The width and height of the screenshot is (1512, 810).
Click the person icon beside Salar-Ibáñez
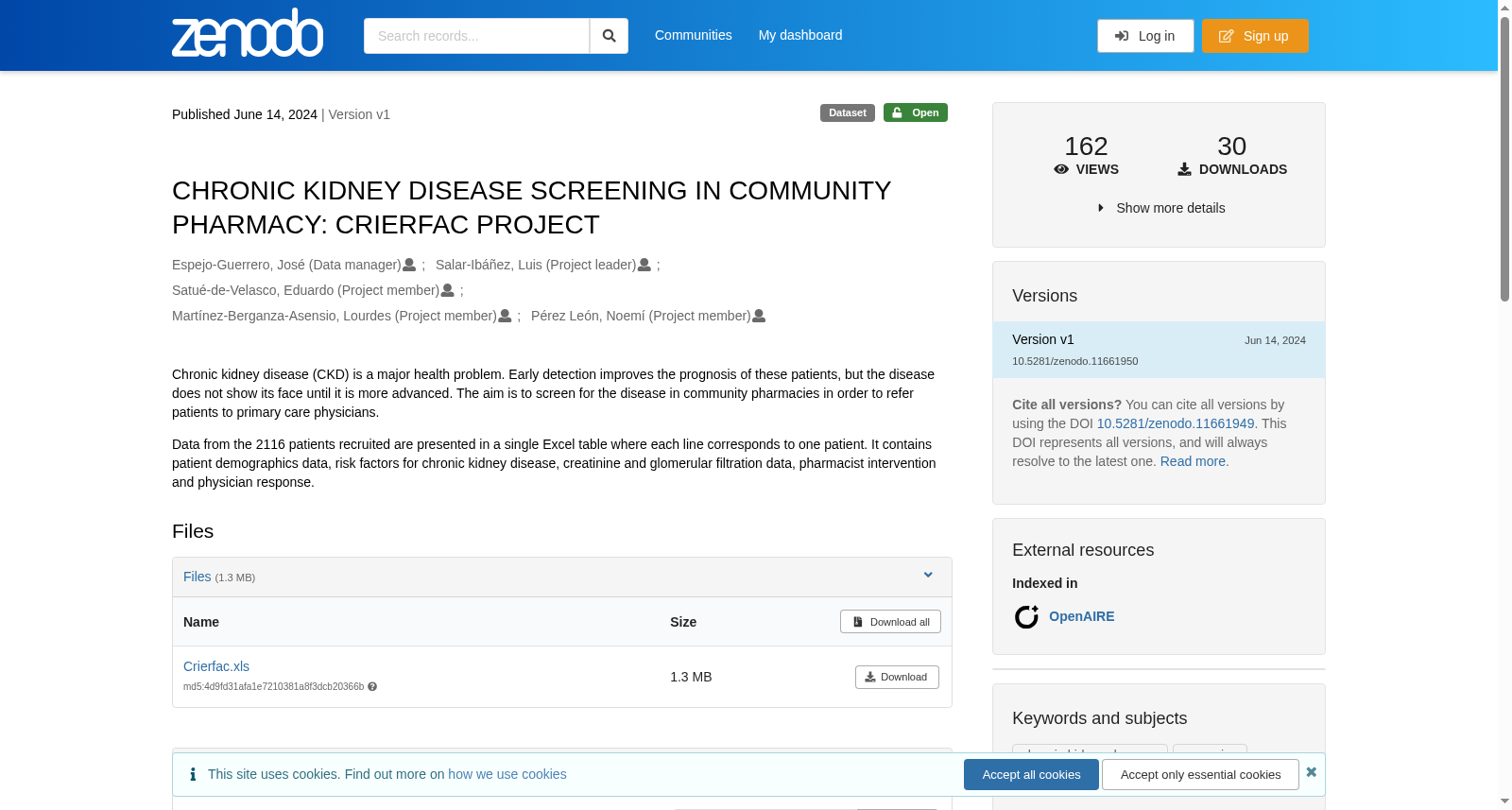coord(644,265)
